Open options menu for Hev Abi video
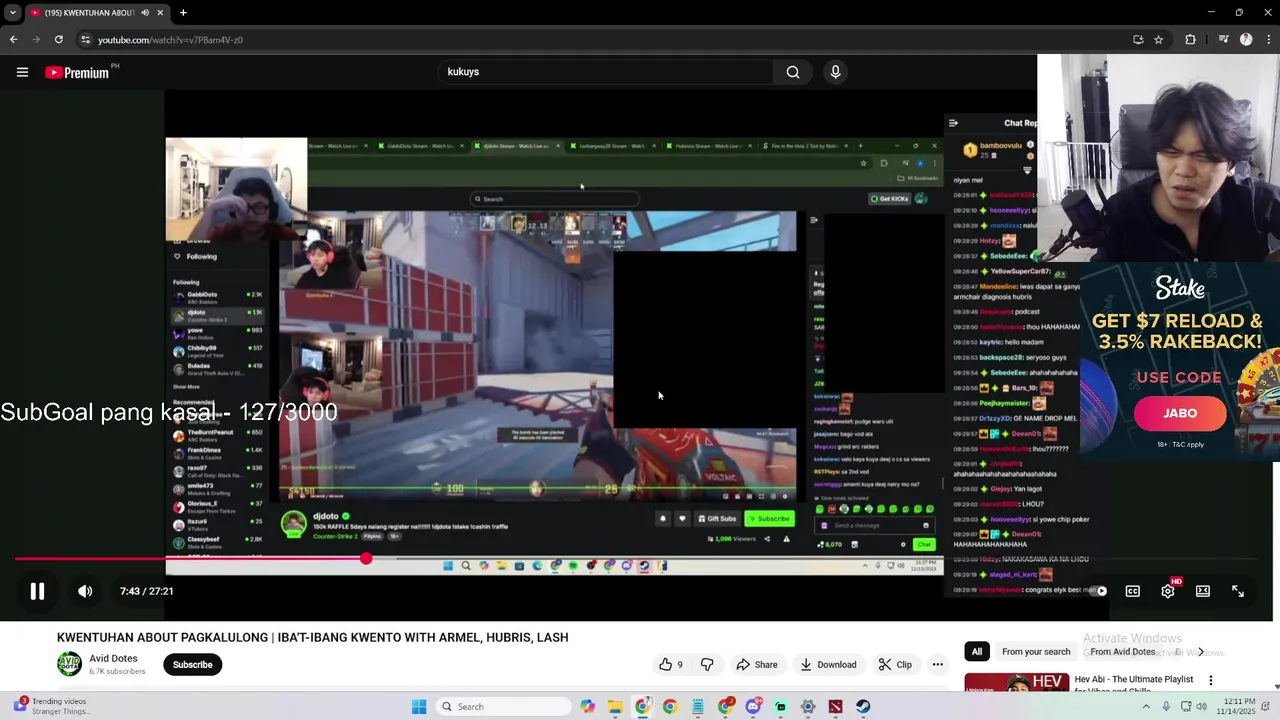 1211,680
